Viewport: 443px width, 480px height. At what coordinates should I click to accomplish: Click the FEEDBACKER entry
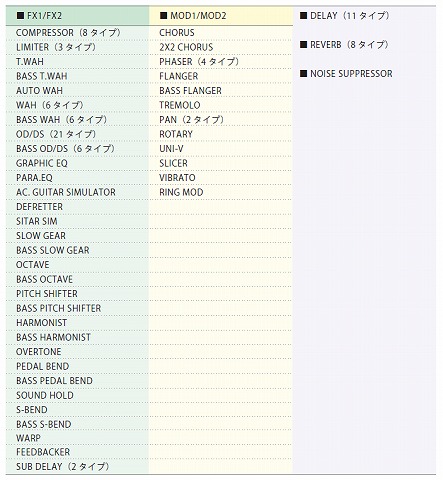43,452
